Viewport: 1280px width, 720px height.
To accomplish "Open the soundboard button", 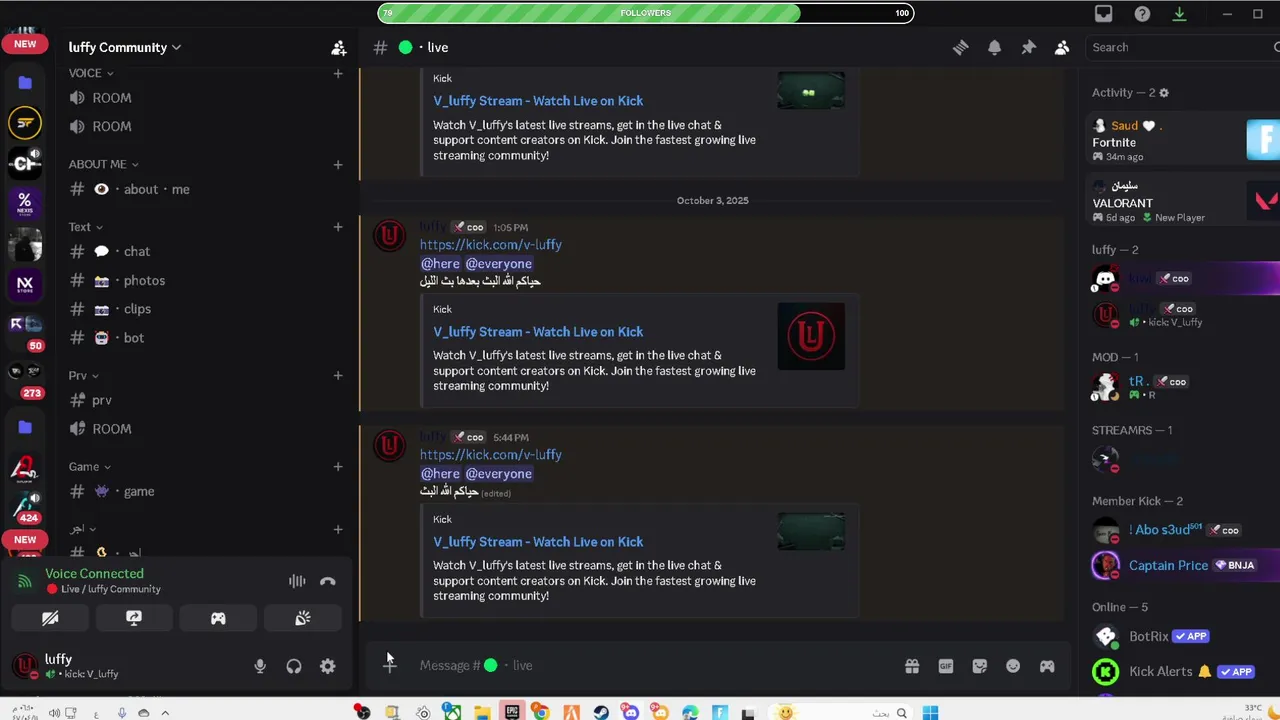I will click(302, 618).
